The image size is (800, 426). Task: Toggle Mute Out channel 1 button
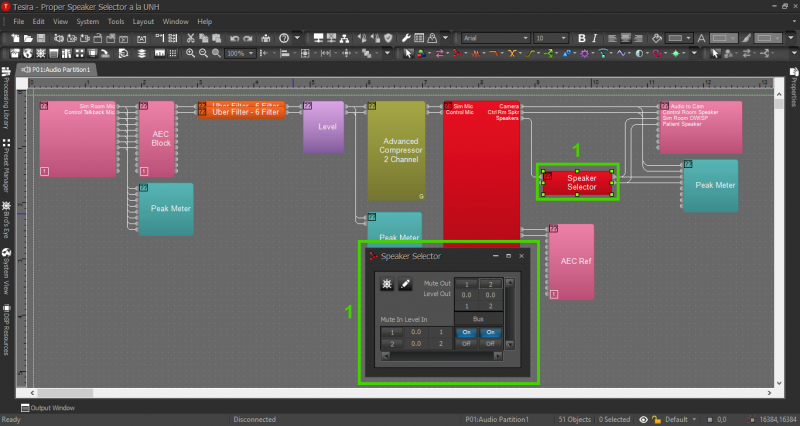coord(466,284)
